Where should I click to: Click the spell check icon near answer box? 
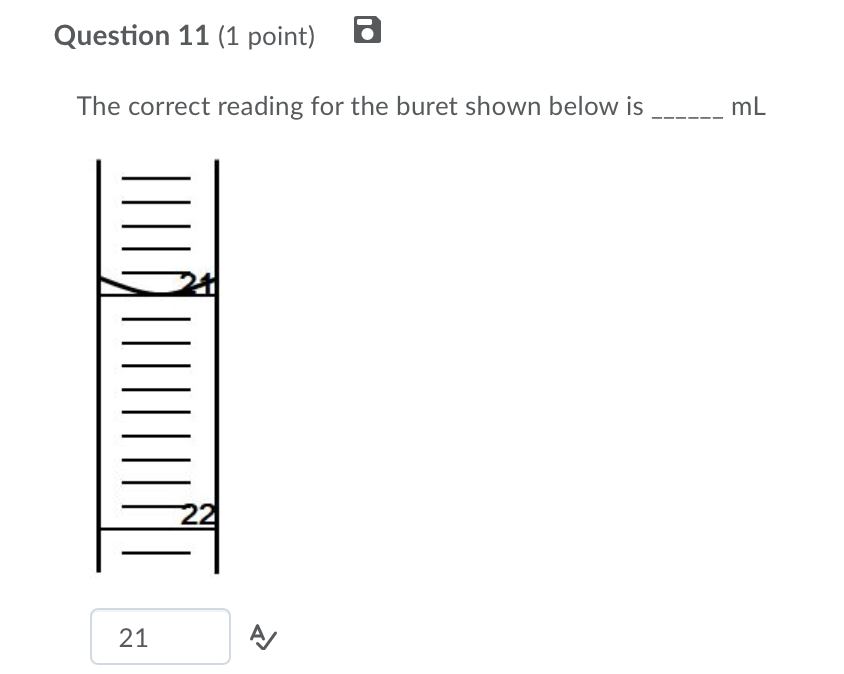click(261, 636)
